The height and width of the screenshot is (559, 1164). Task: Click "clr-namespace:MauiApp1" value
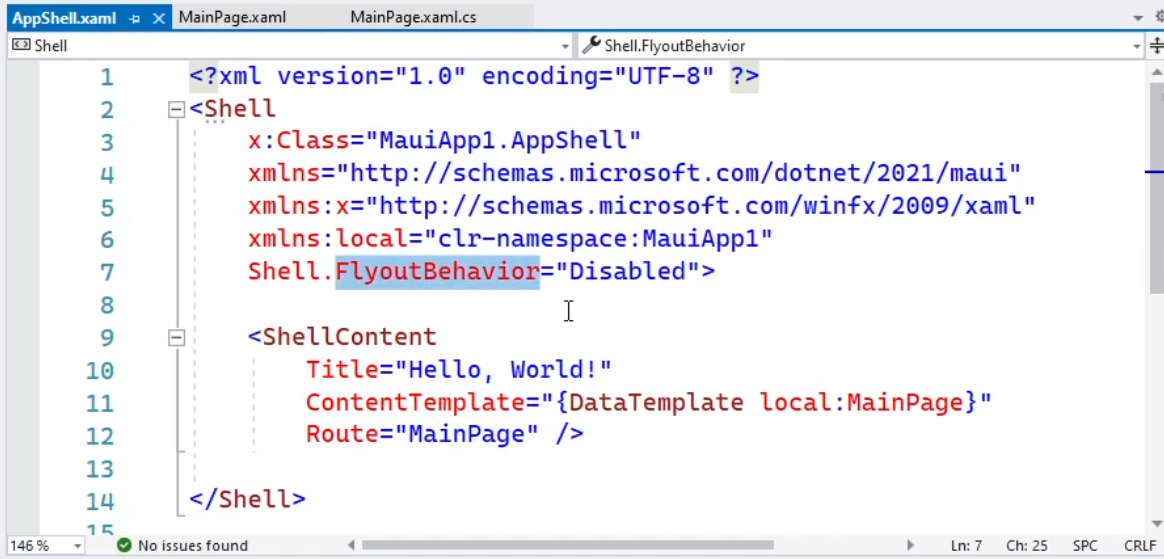598,238
